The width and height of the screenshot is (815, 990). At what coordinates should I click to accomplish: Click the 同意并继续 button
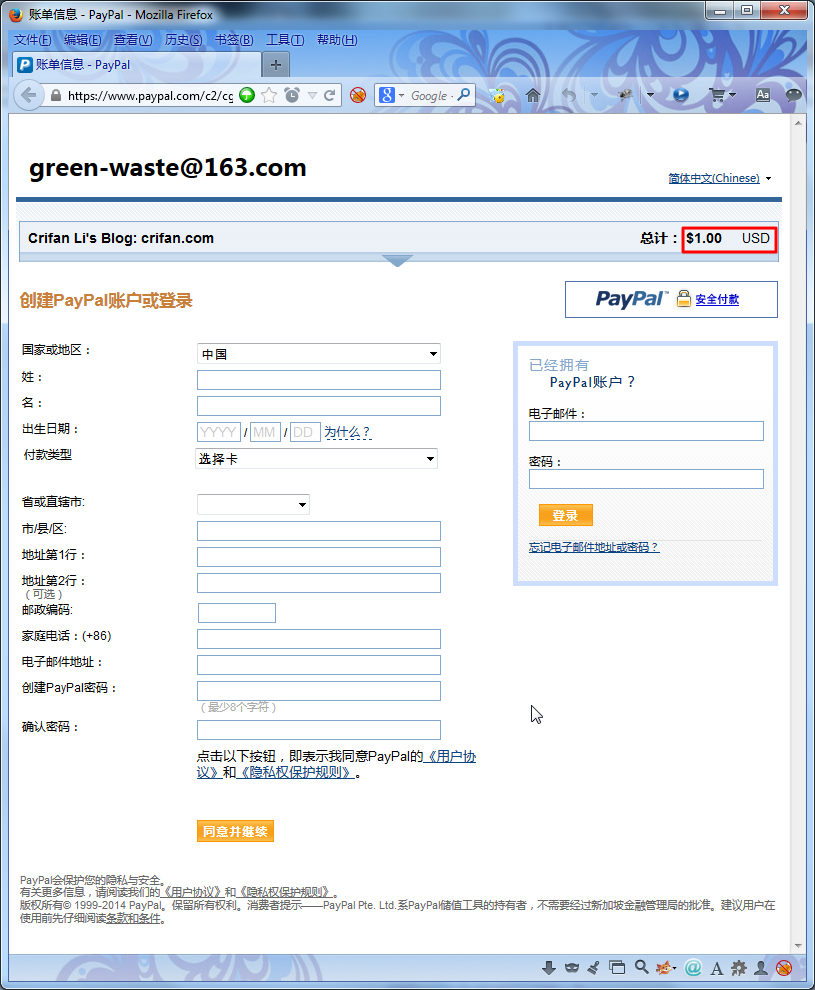coord(235,831)
